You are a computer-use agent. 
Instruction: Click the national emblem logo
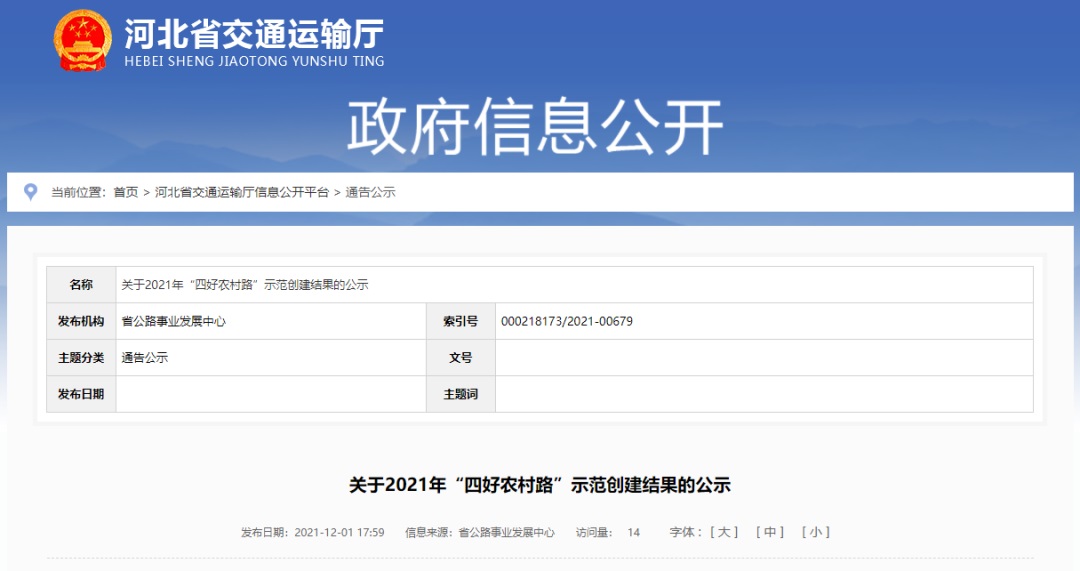[x=83, y=41]
